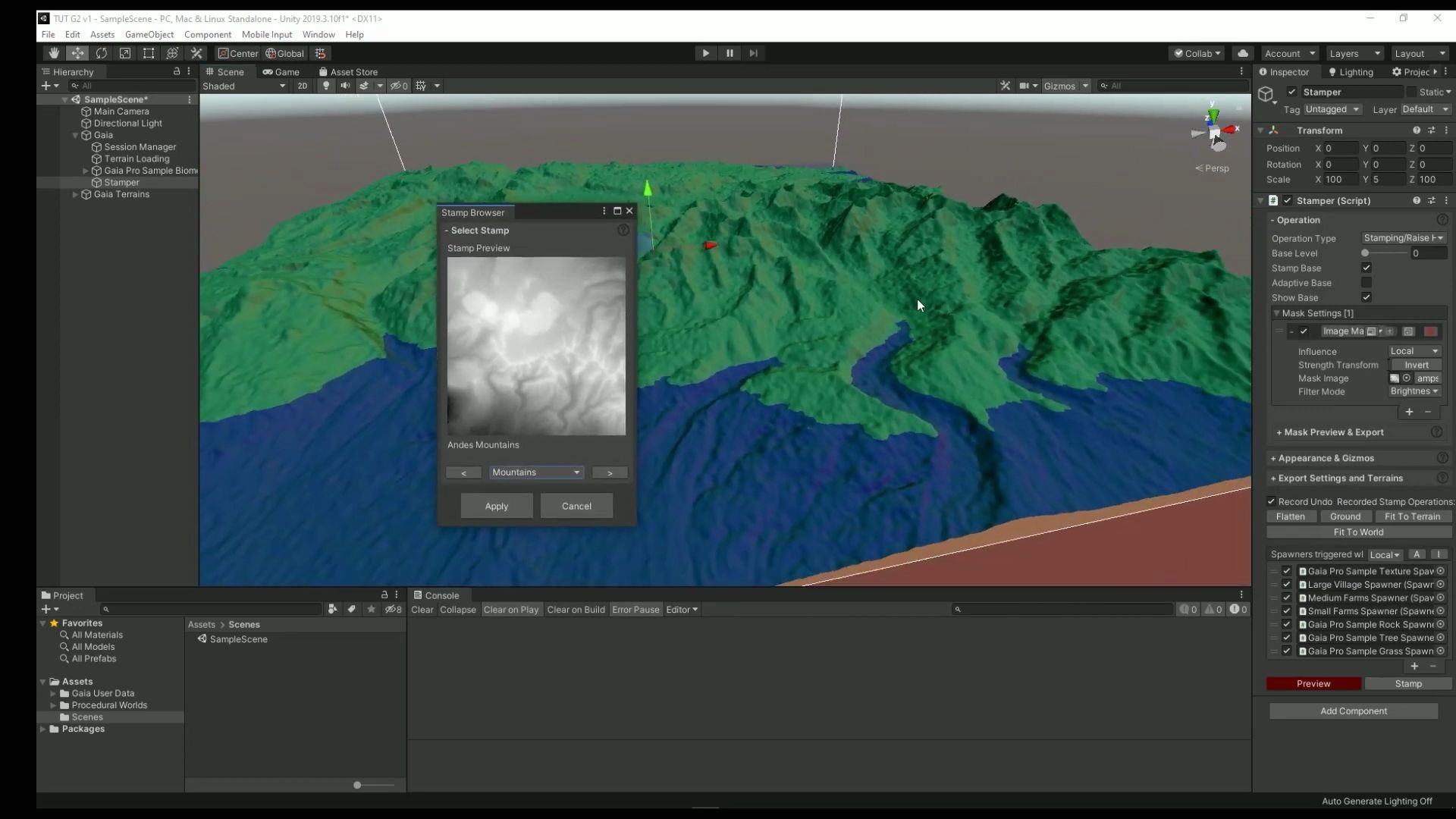Toggle grid snapping icon in toolbar
The height and width of the screenshot is (819, 1456).
click(x=321, y=53)
